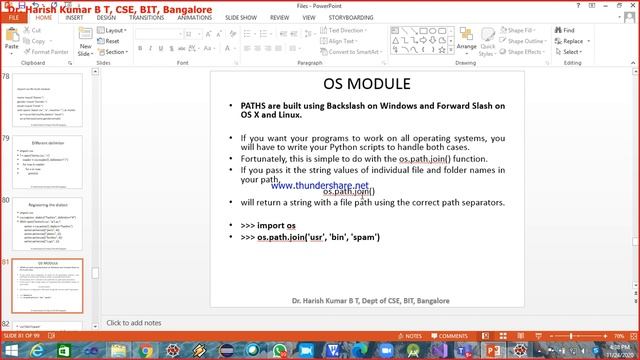Switch to Slide Sorter view icon
The image size is (640, 360).
coord(503,336)
